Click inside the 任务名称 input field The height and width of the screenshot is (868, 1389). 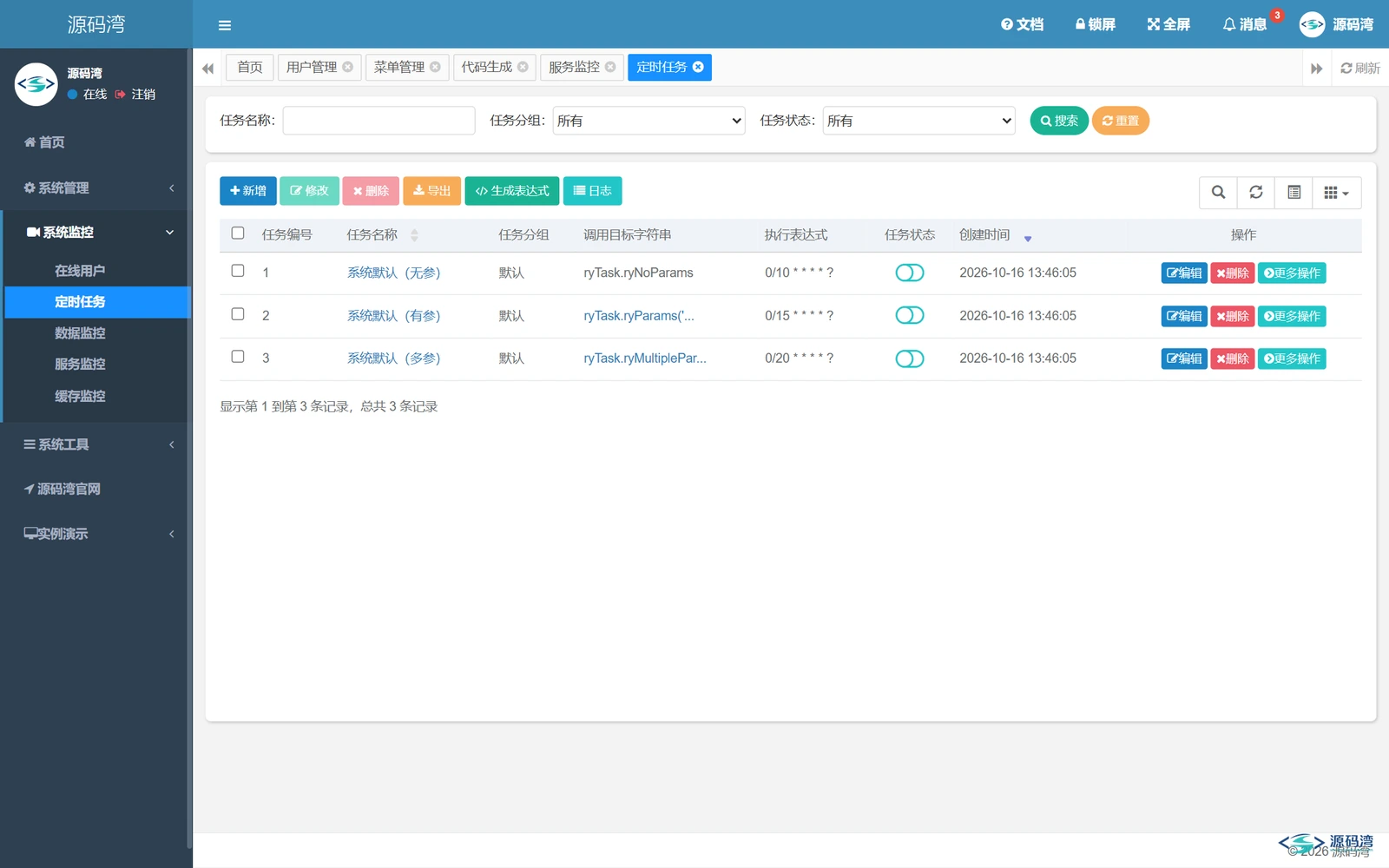pyautogui.click(x=379, y=121)
